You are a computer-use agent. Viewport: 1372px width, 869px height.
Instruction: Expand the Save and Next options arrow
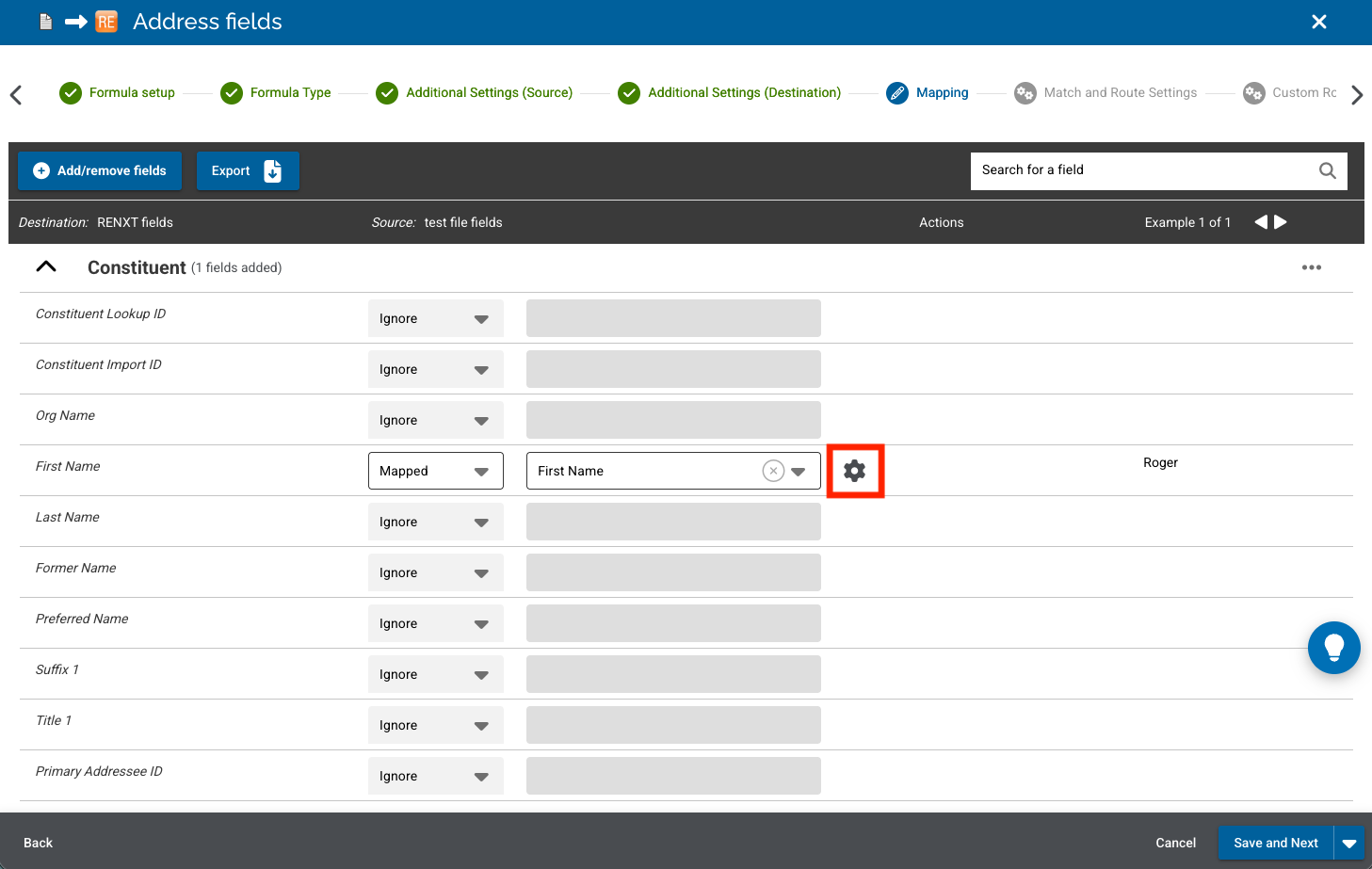[x=1349, y=844]
